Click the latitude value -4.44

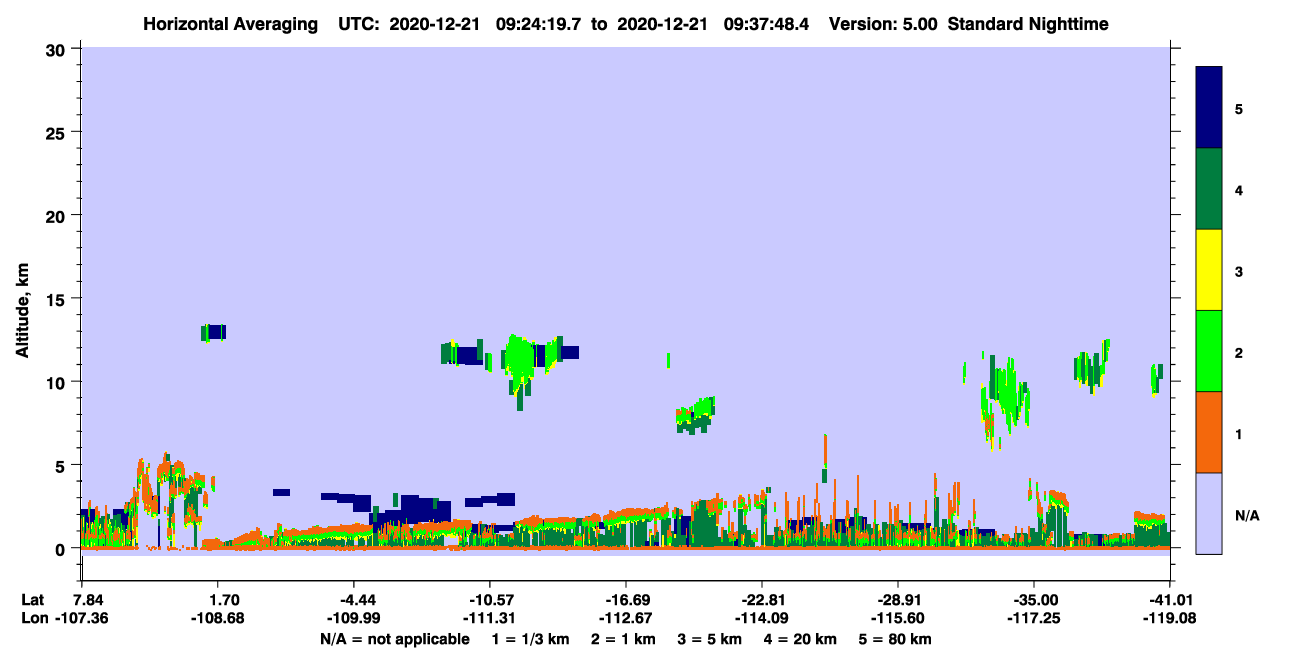tap(353, 600)
